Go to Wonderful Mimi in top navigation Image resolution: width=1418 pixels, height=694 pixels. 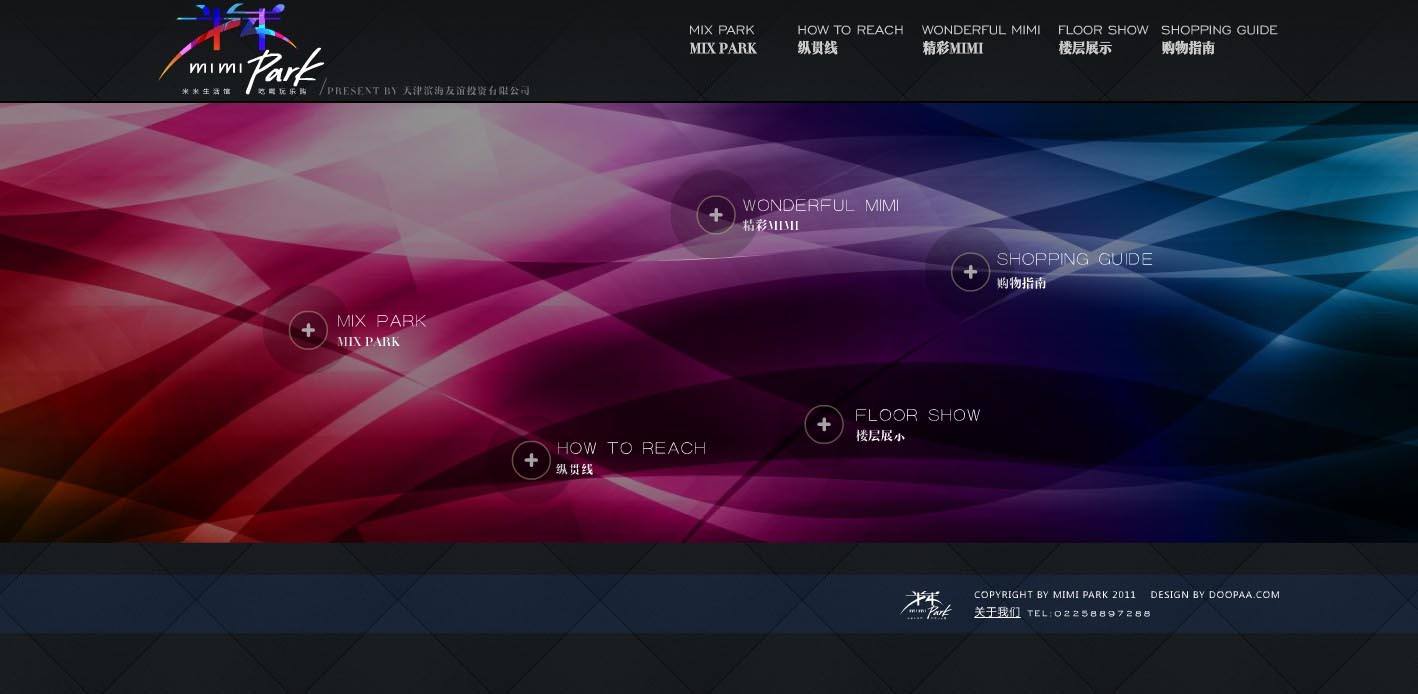[x=980, y=39]
